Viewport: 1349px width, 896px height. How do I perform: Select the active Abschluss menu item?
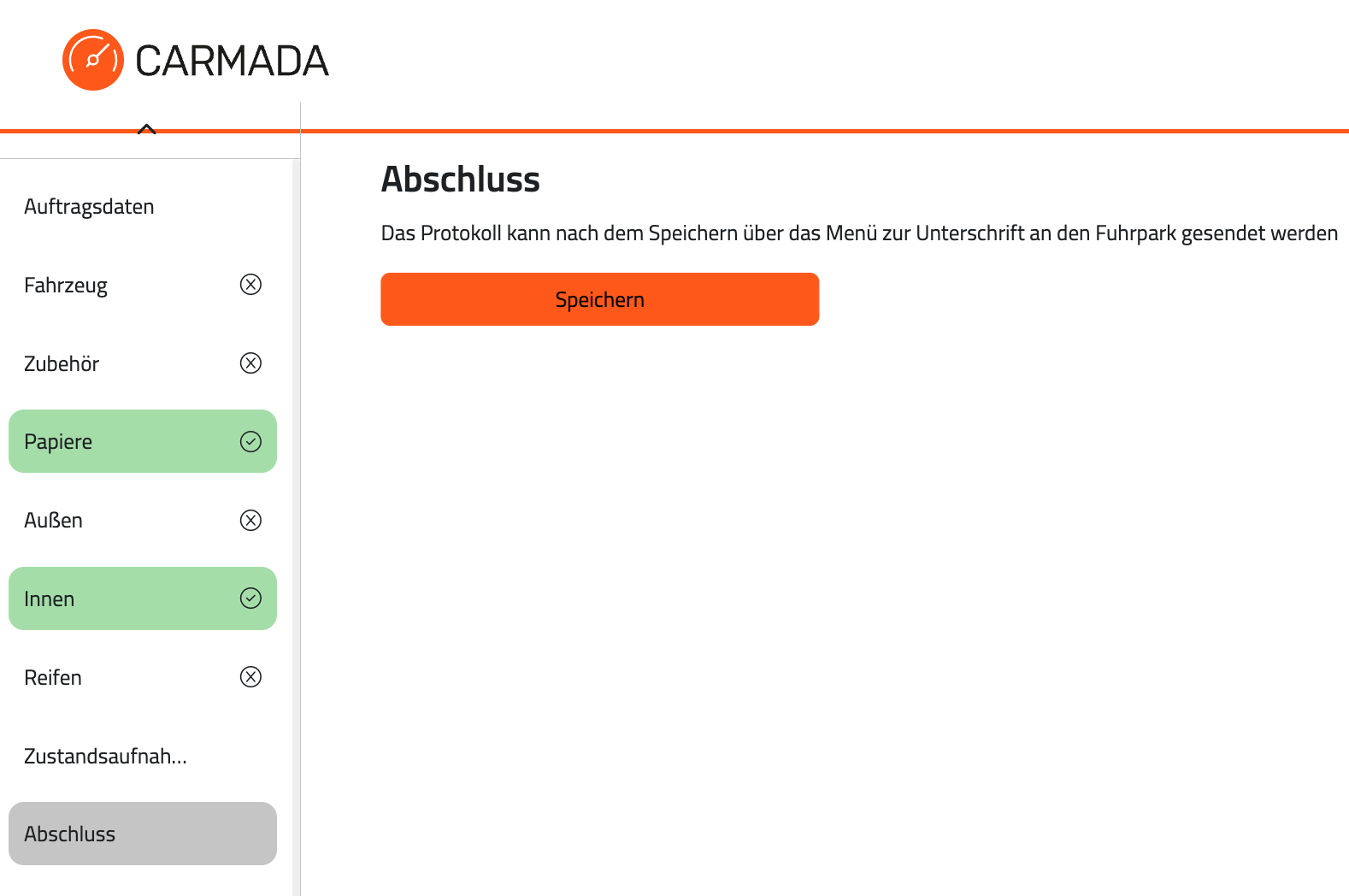point(143,834)
